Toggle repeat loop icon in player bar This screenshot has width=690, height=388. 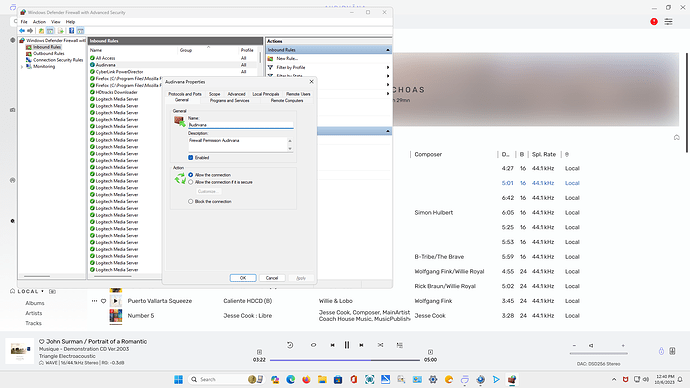click(313, 345)
